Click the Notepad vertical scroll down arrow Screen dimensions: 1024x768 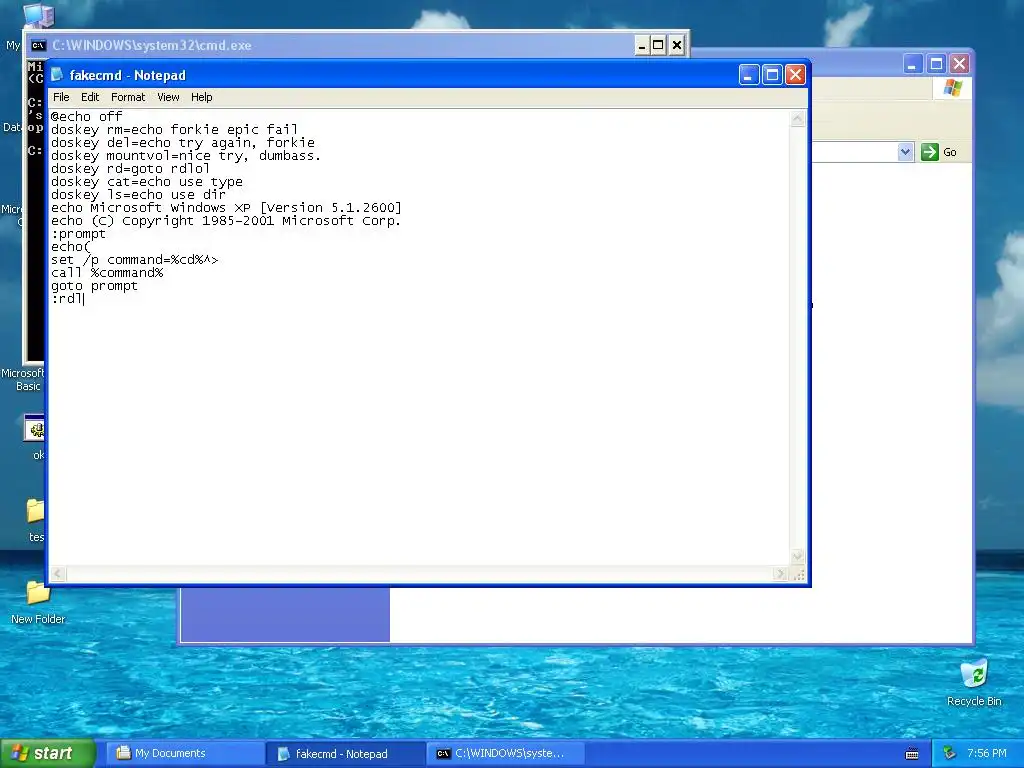click(x=797, y=556)
